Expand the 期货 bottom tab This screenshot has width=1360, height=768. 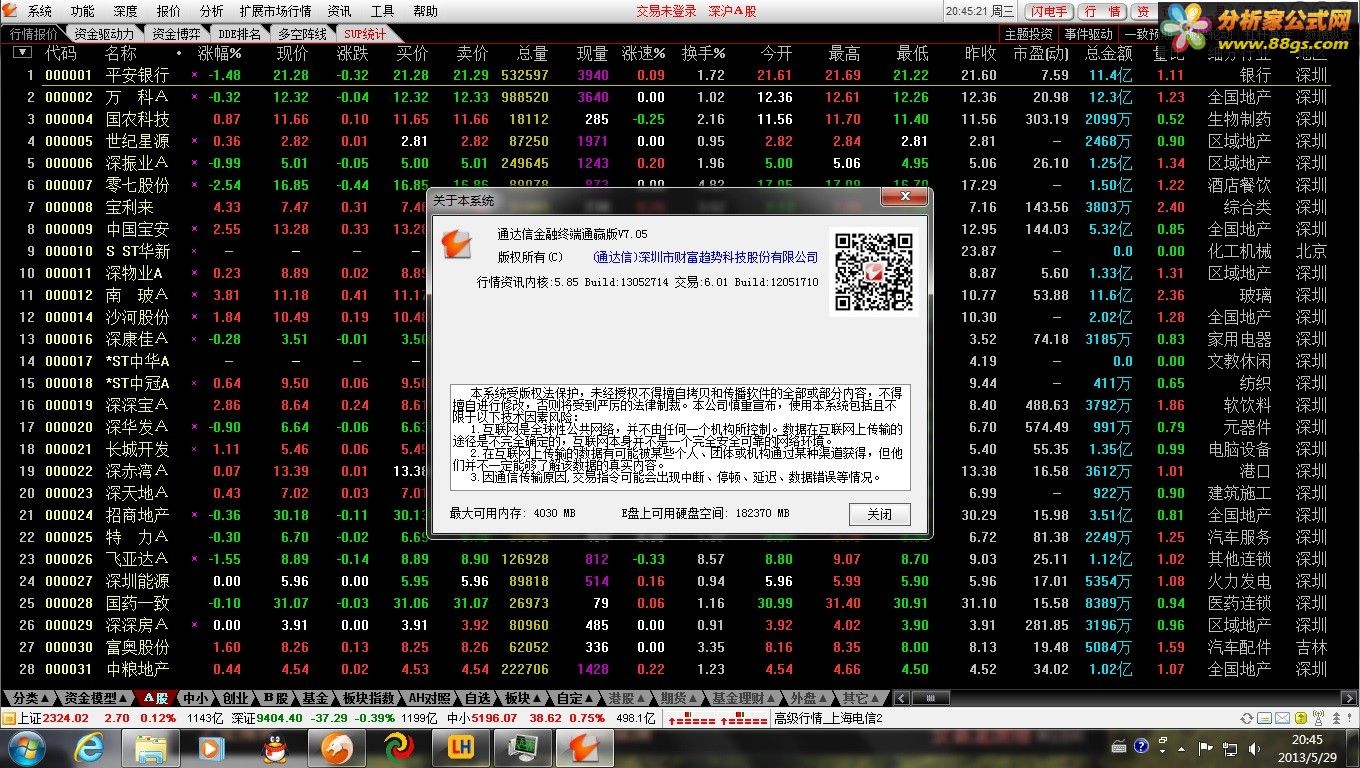pos(679,698)
